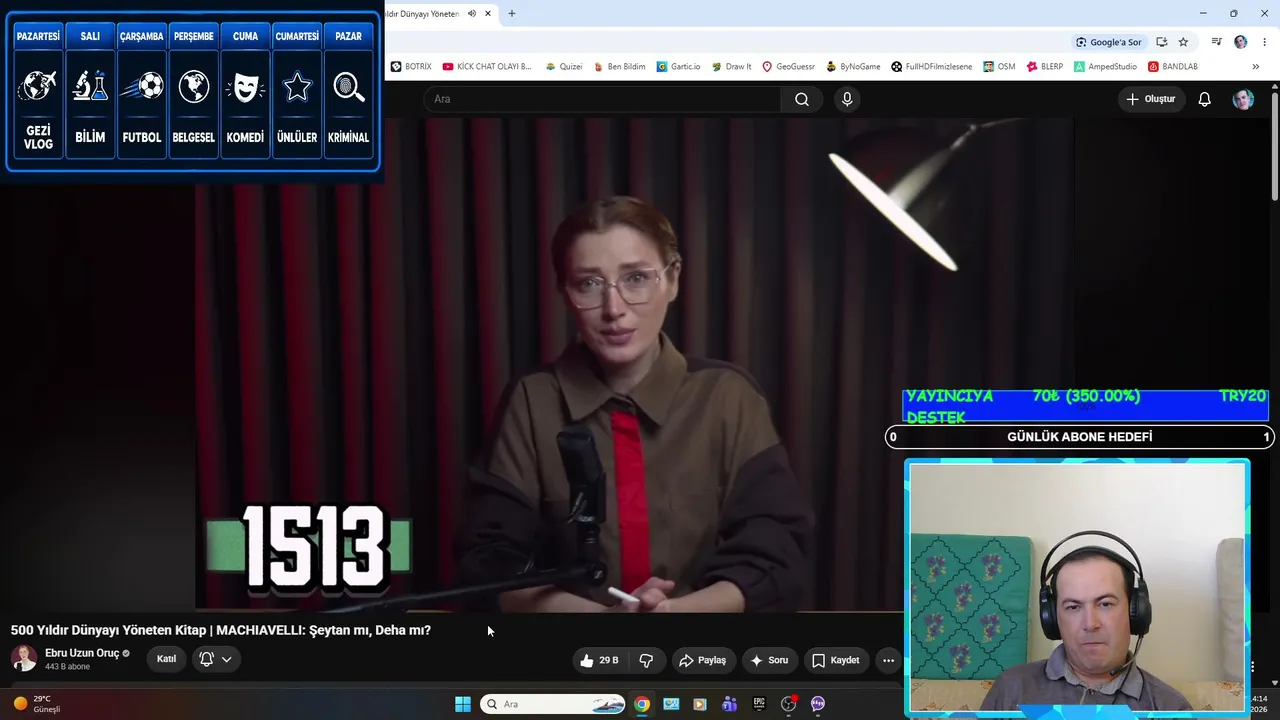Open YouTube notifications bell
Viewport: 1280px width, 720px height.
pos(1205,99)
